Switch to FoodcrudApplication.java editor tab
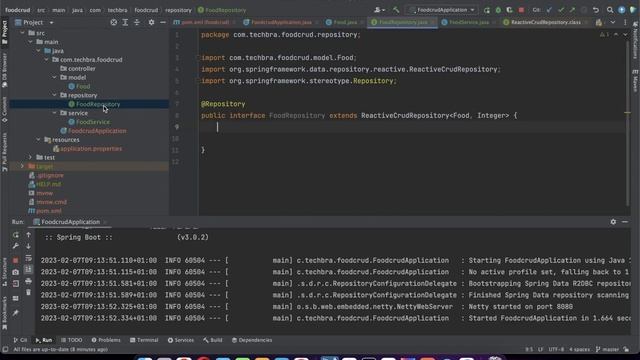 [280, 22]
